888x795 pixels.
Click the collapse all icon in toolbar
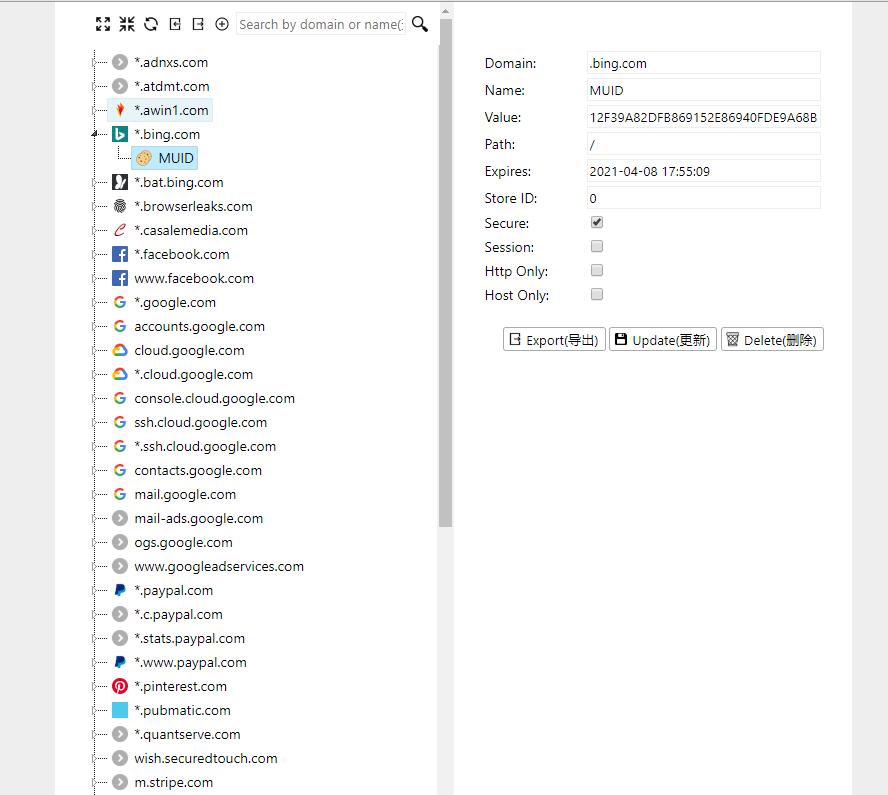(x=127, y=24)
